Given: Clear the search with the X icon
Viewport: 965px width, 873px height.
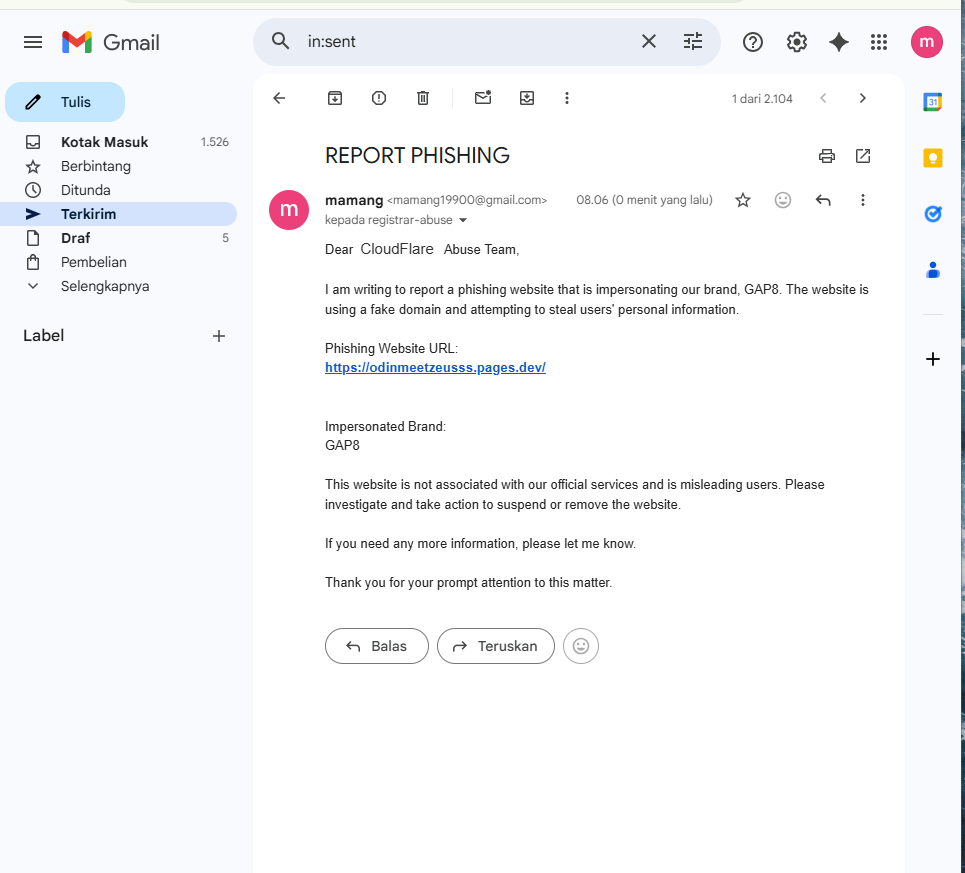Looking at the screenshot, I should point(649,41).
